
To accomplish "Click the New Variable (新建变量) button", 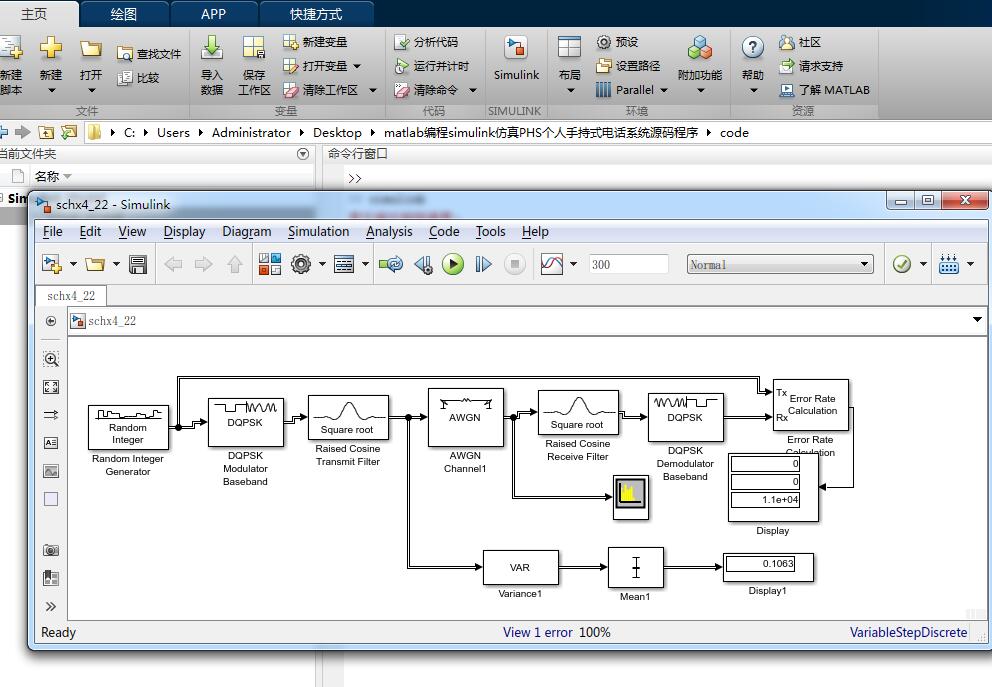I will tap(315, 42).
